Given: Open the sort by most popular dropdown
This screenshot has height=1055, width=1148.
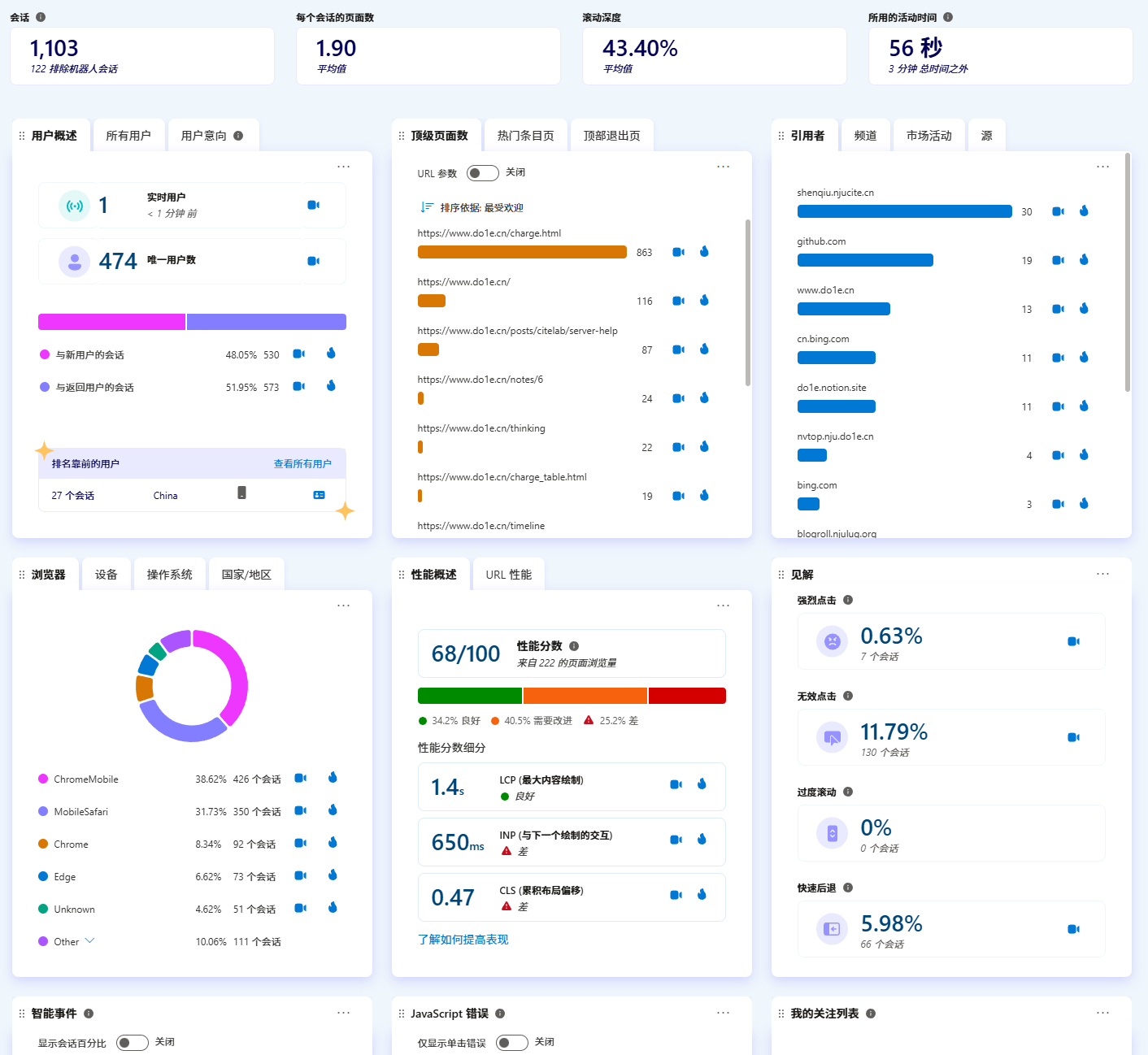Looking at the screenshot, I should (472, 207).
